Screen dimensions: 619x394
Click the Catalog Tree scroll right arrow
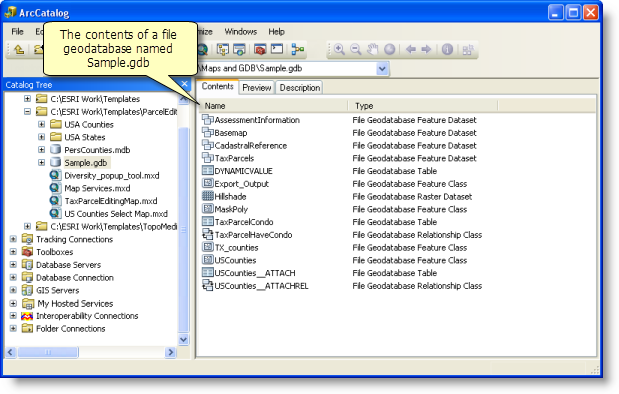pyautogui.click(x=171, y=352)
